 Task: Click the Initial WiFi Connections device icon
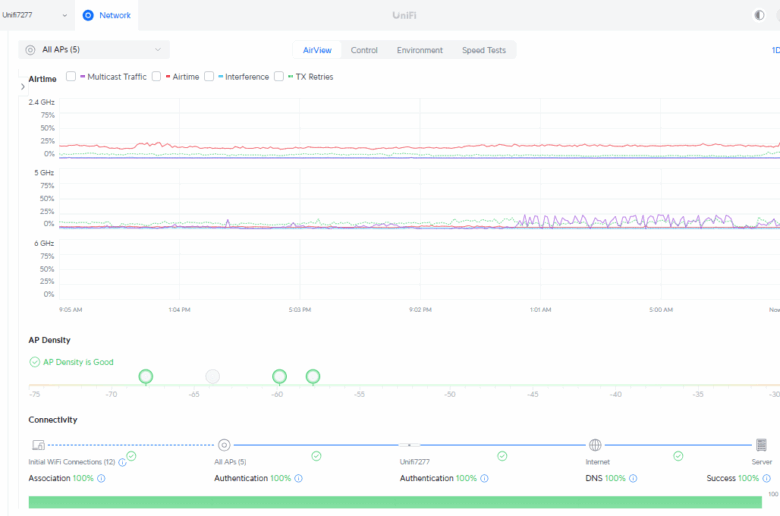point(38,445)
